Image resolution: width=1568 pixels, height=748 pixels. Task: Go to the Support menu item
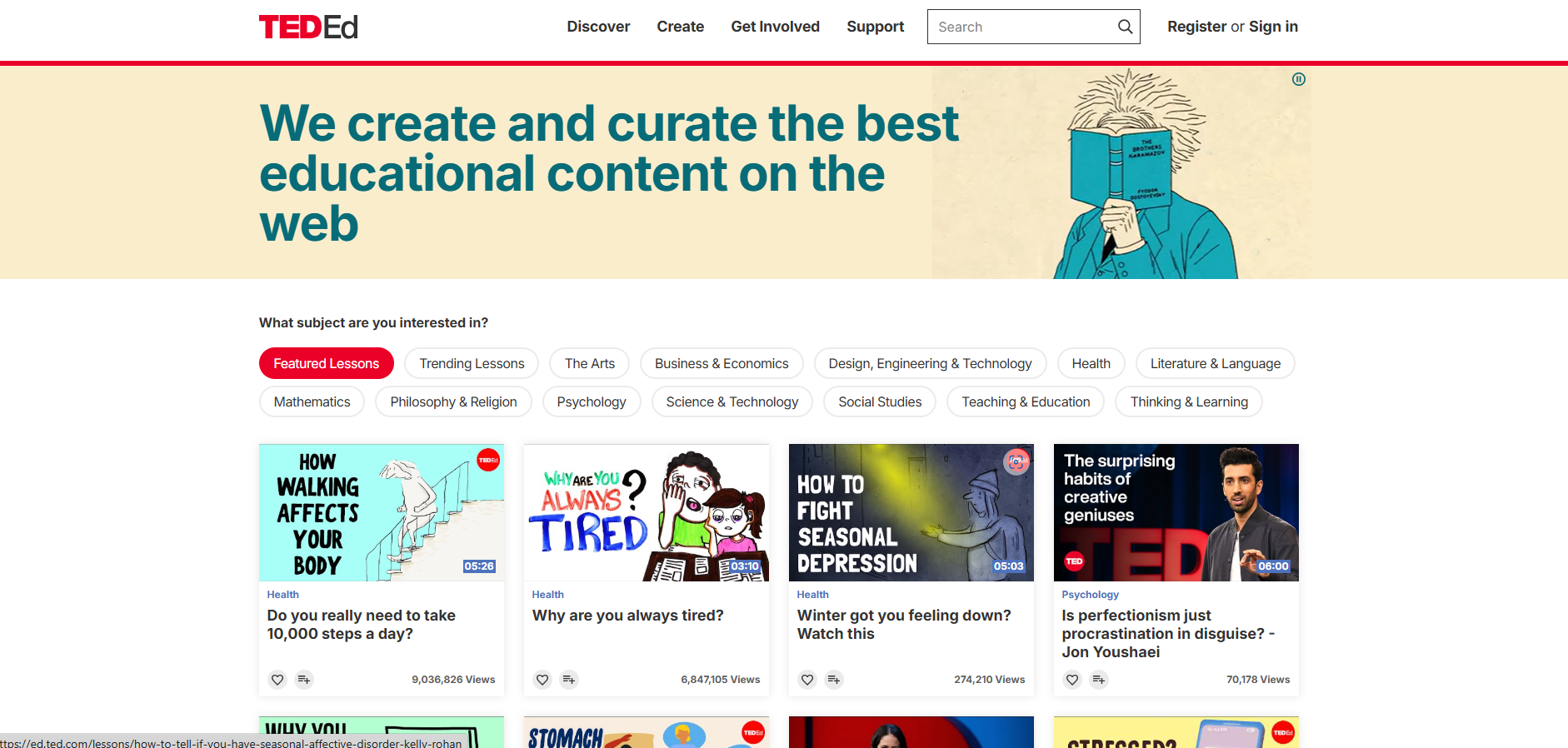875,27
